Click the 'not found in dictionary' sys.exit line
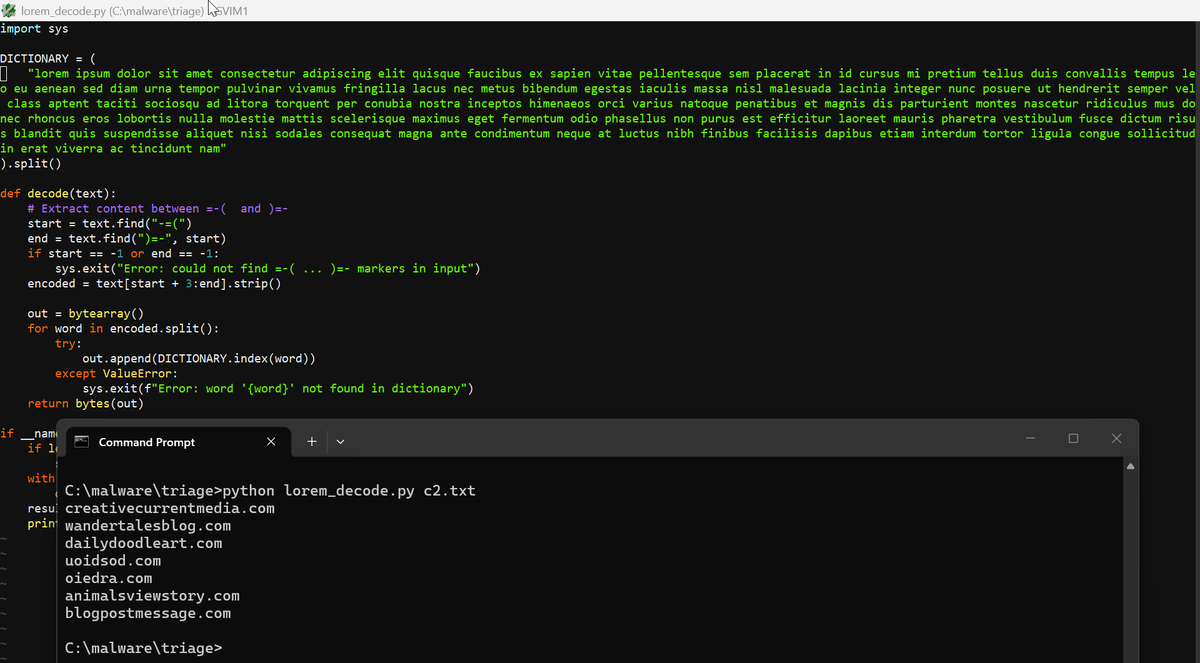Viewport: 1200px width, 663px height. click(278, 389)
